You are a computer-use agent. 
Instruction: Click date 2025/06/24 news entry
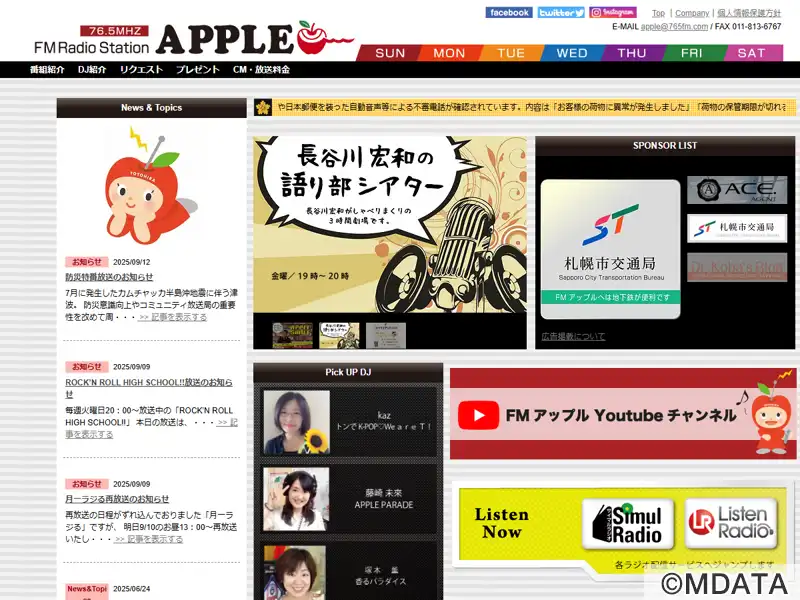click(x=132, y=589)
